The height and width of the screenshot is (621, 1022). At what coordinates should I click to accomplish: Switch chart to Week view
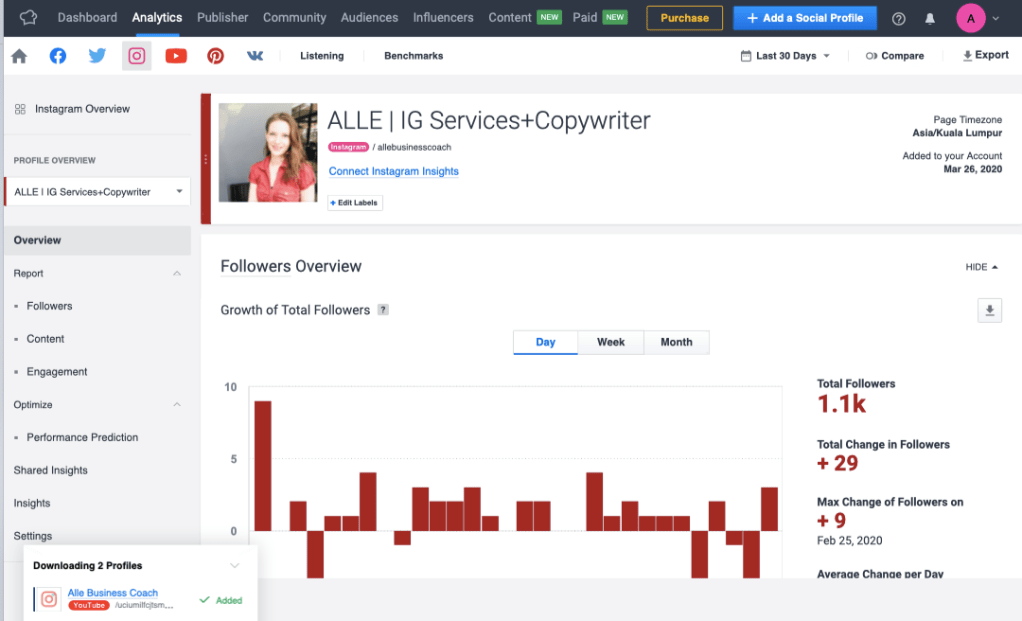click(x=610, y=342)
